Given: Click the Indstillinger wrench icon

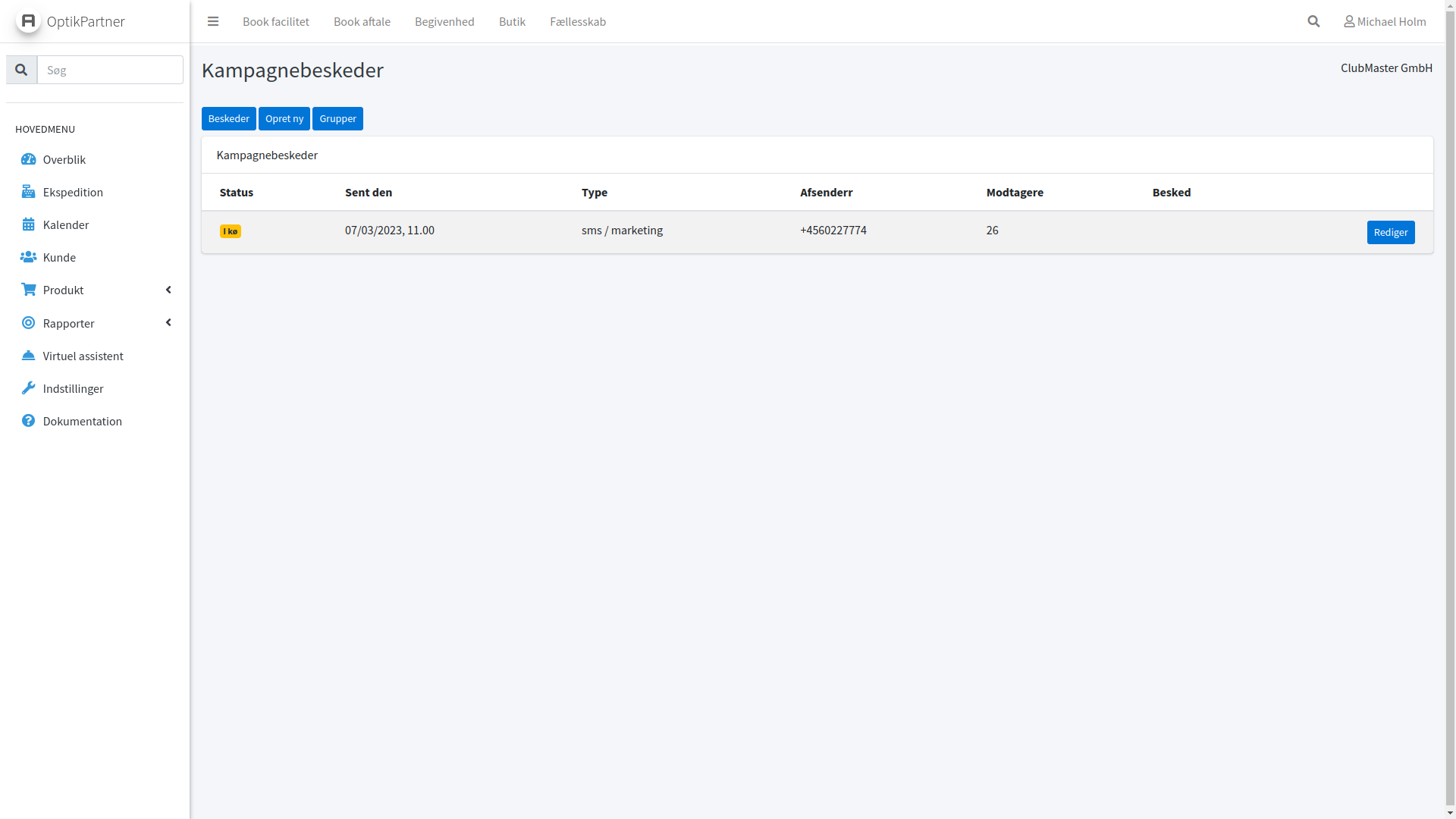Looking at the screenshot, I should tap(28, 388).
